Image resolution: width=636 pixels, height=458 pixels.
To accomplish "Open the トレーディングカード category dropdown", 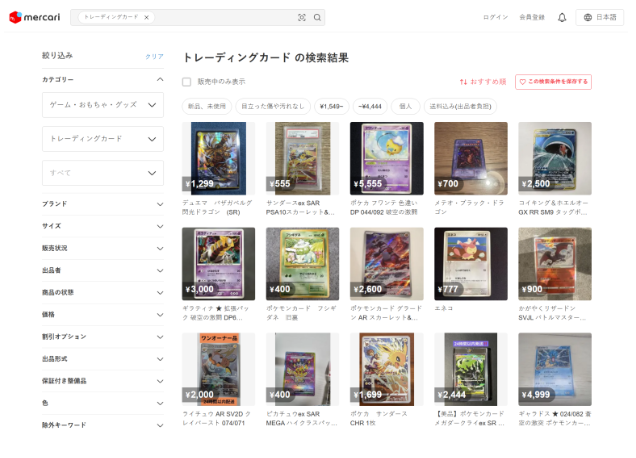I will click(x=103, y=139).
